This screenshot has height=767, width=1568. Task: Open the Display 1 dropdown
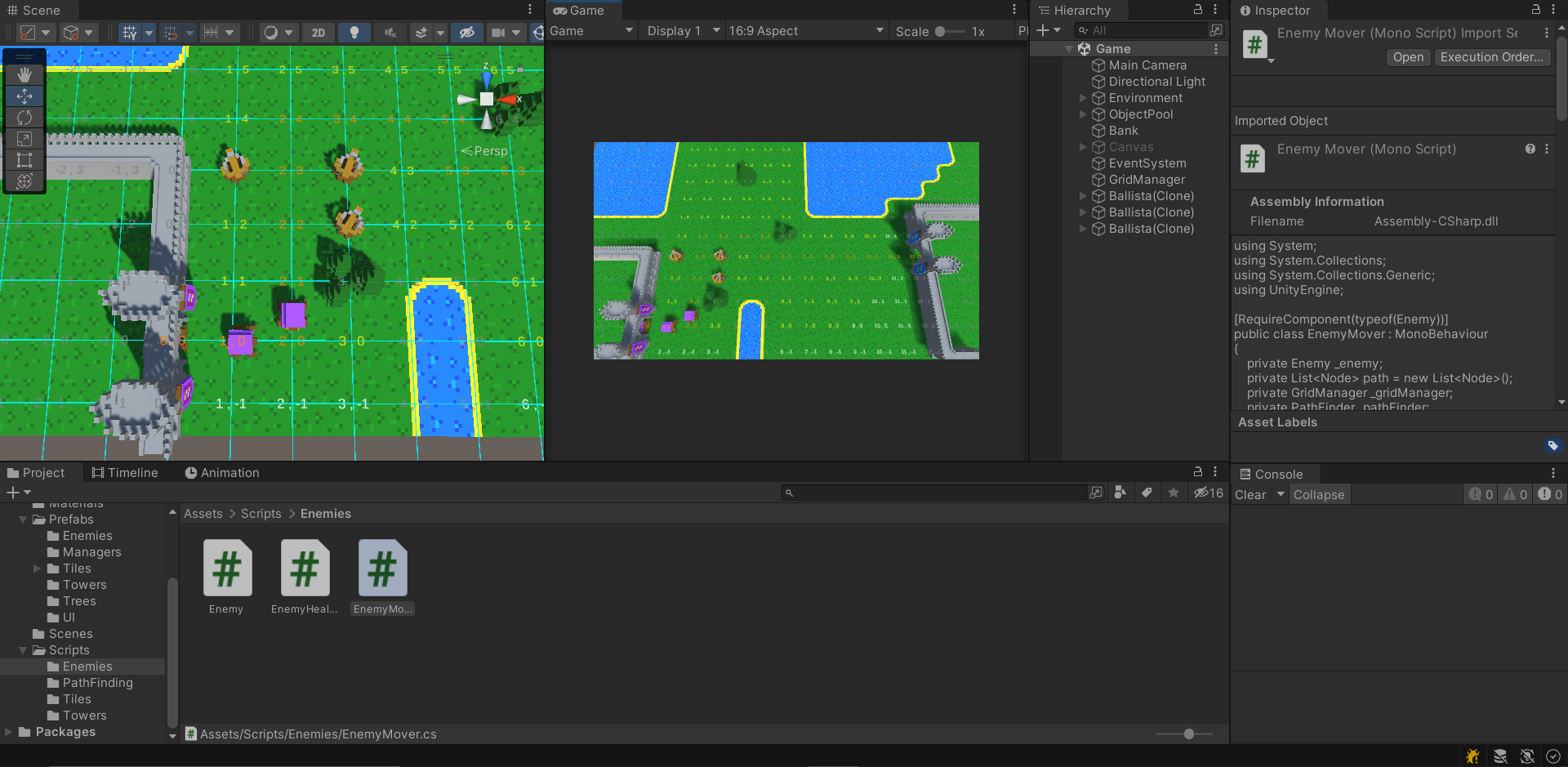coord(684,31)
